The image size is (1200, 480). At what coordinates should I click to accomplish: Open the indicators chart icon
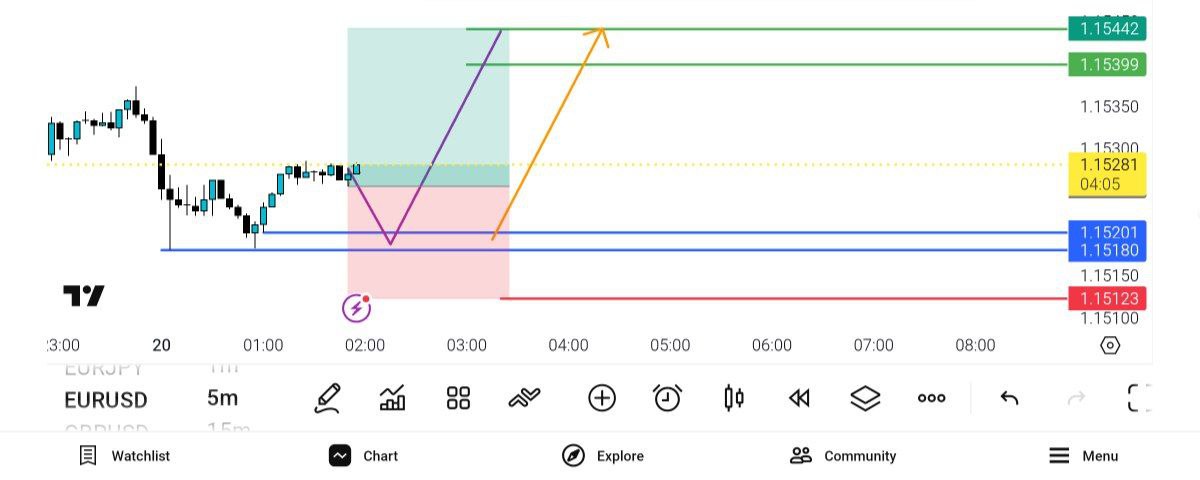tap(393, 399)
